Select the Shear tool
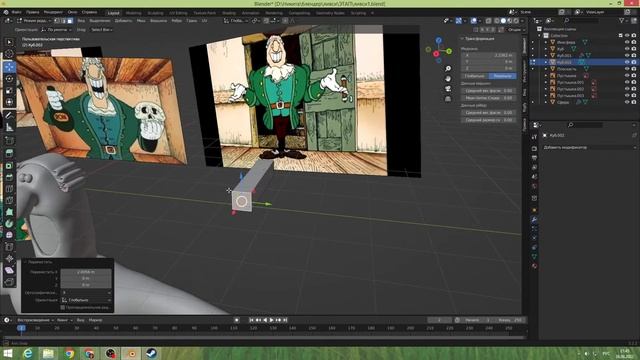Viewport: 640px width, 360px height. [9, 270]
